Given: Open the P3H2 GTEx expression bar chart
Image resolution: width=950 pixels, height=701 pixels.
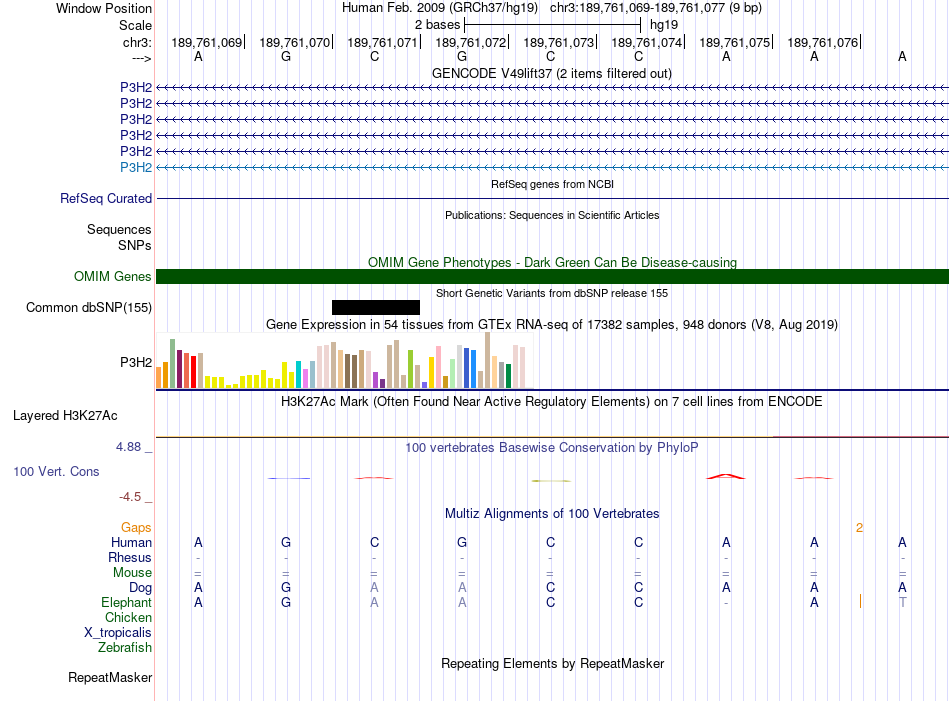Looking at the screenshot, I should tap(344, 360).
